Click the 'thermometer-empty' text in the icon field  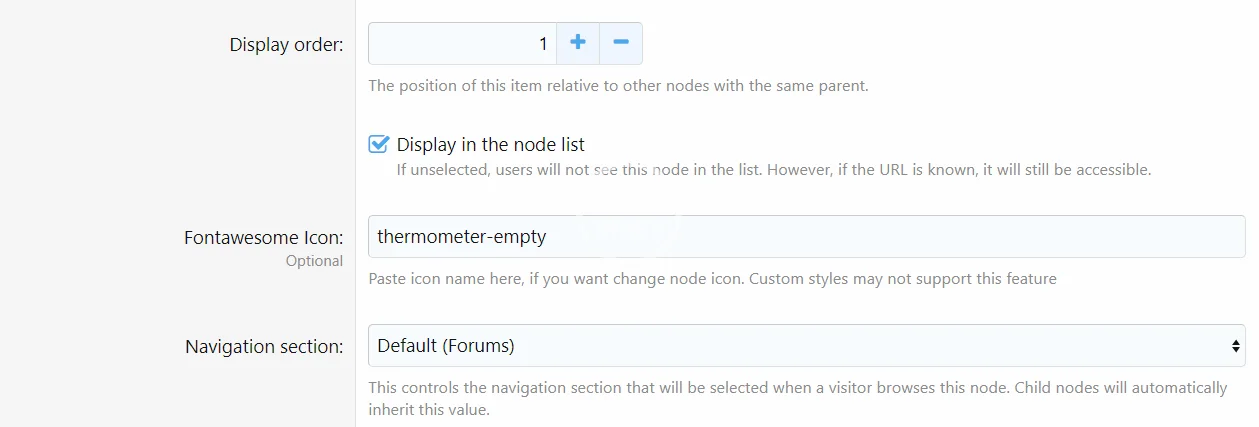pos(462,237)
